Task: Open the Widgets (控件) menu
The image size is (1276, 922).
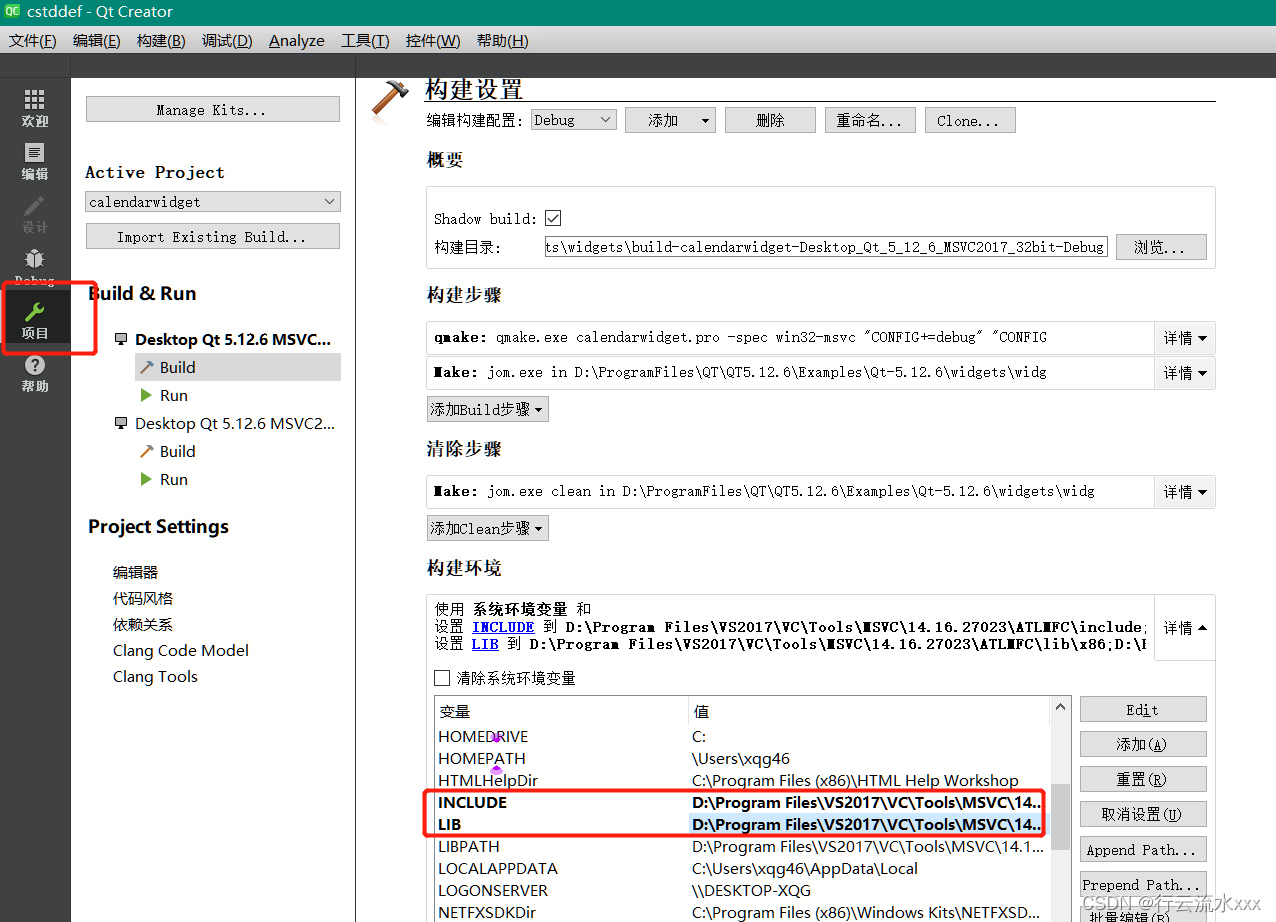Action: (x=433, y=40)
